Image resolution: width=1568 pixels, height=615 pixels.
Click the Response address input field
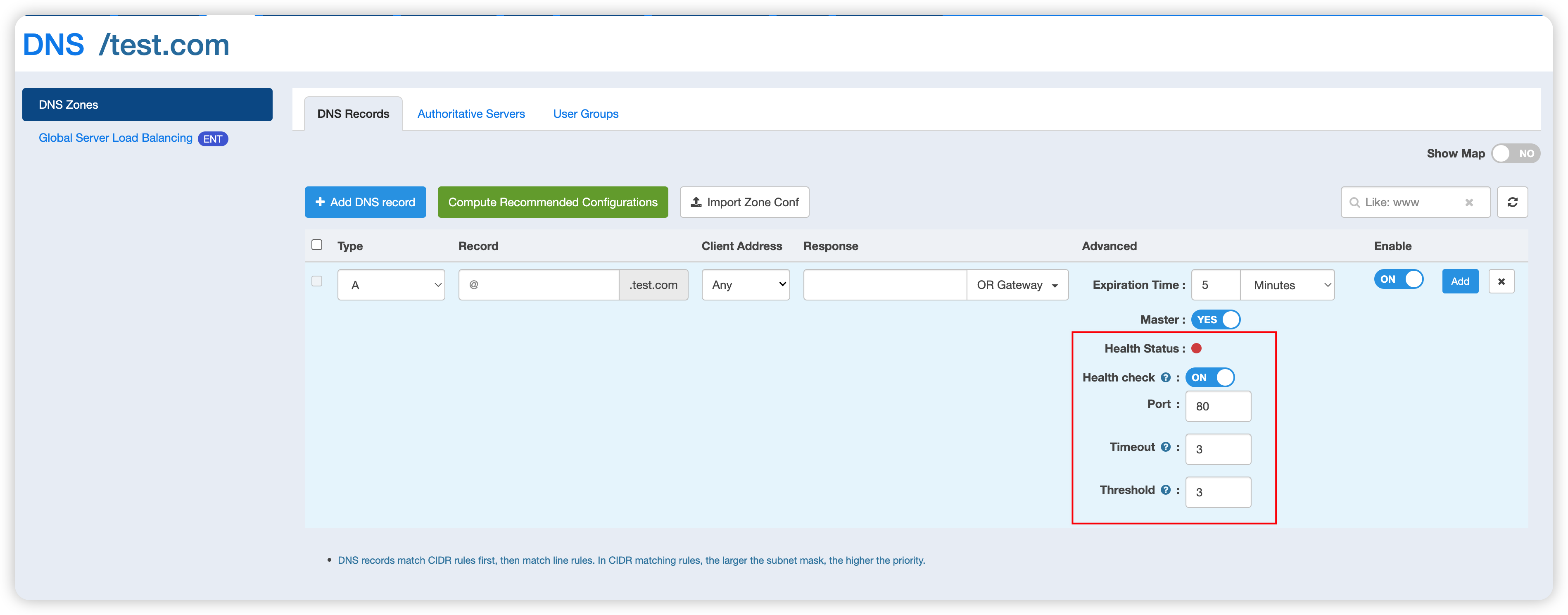885,285
